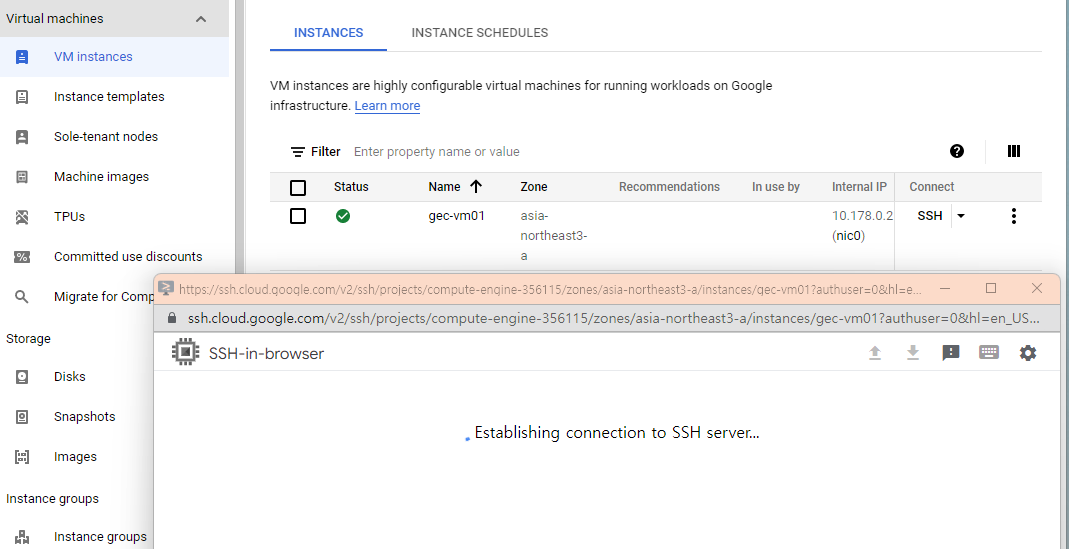Sort by the Name column arrow
The height and width of the screenshot is (549, 1069).
pyautogui.click(x=476, y=186)
